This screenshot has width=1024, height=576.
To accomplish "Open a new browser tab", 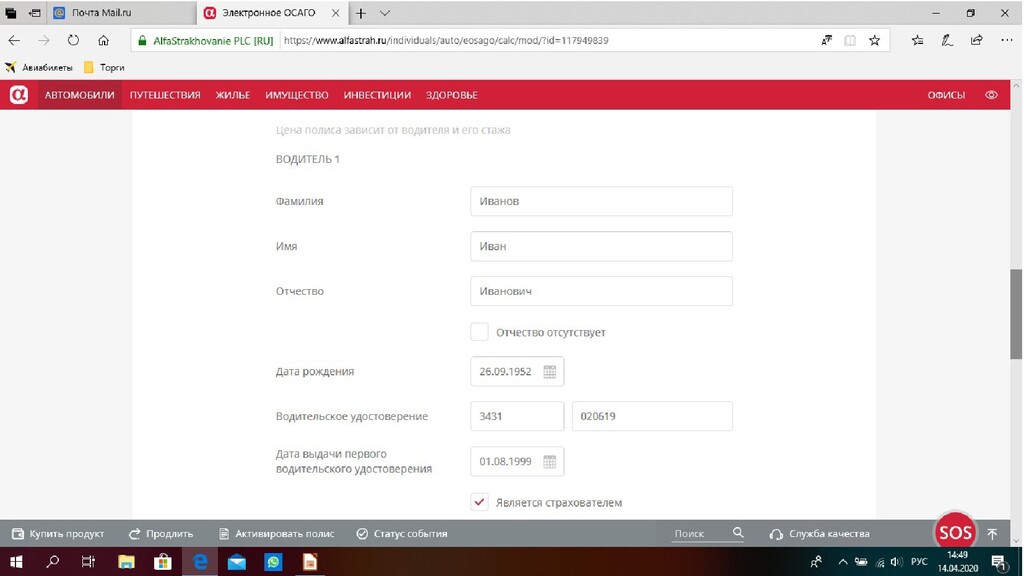I will [x=360, y=13].
